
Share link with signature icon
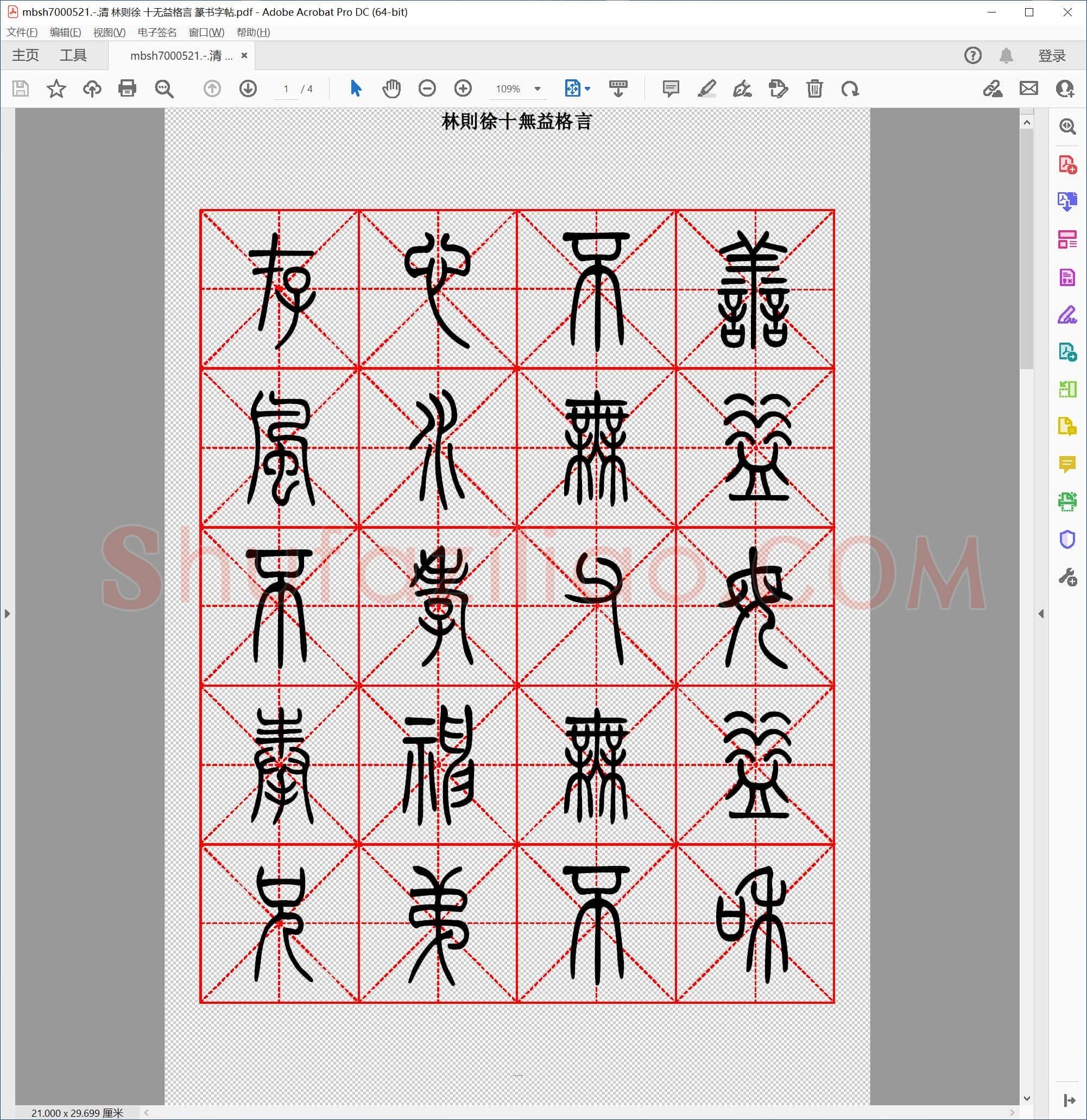(993, 88)
